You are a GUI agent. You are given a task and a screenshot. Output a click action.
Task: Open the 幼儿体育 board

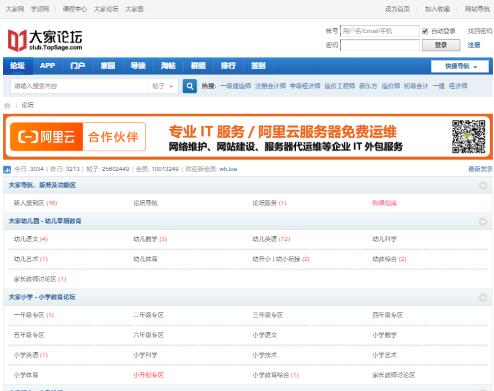tap(145, 259)
